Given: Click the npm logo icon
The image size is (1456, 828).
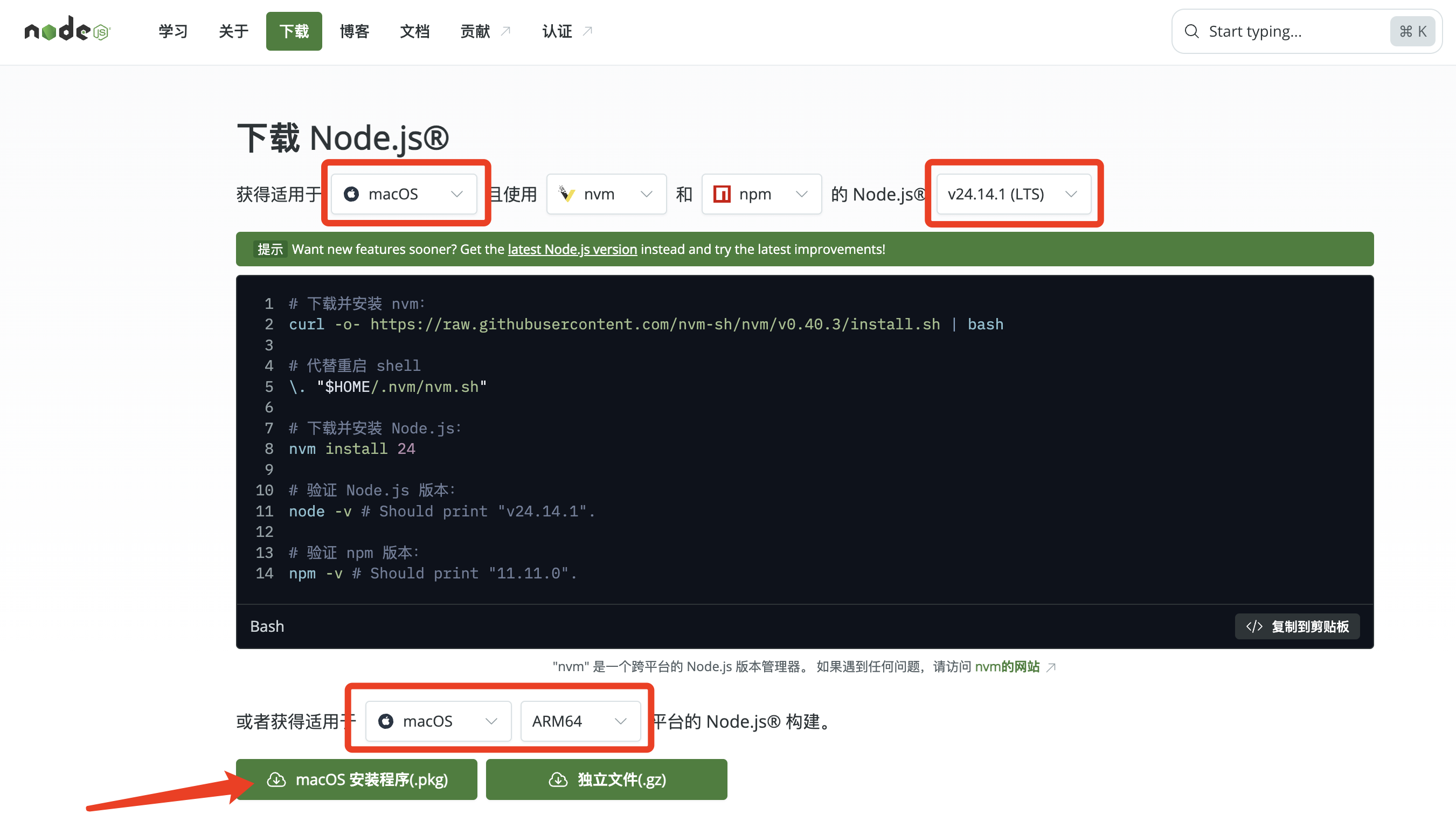Looking at the screenshot, I should point(722,194).
